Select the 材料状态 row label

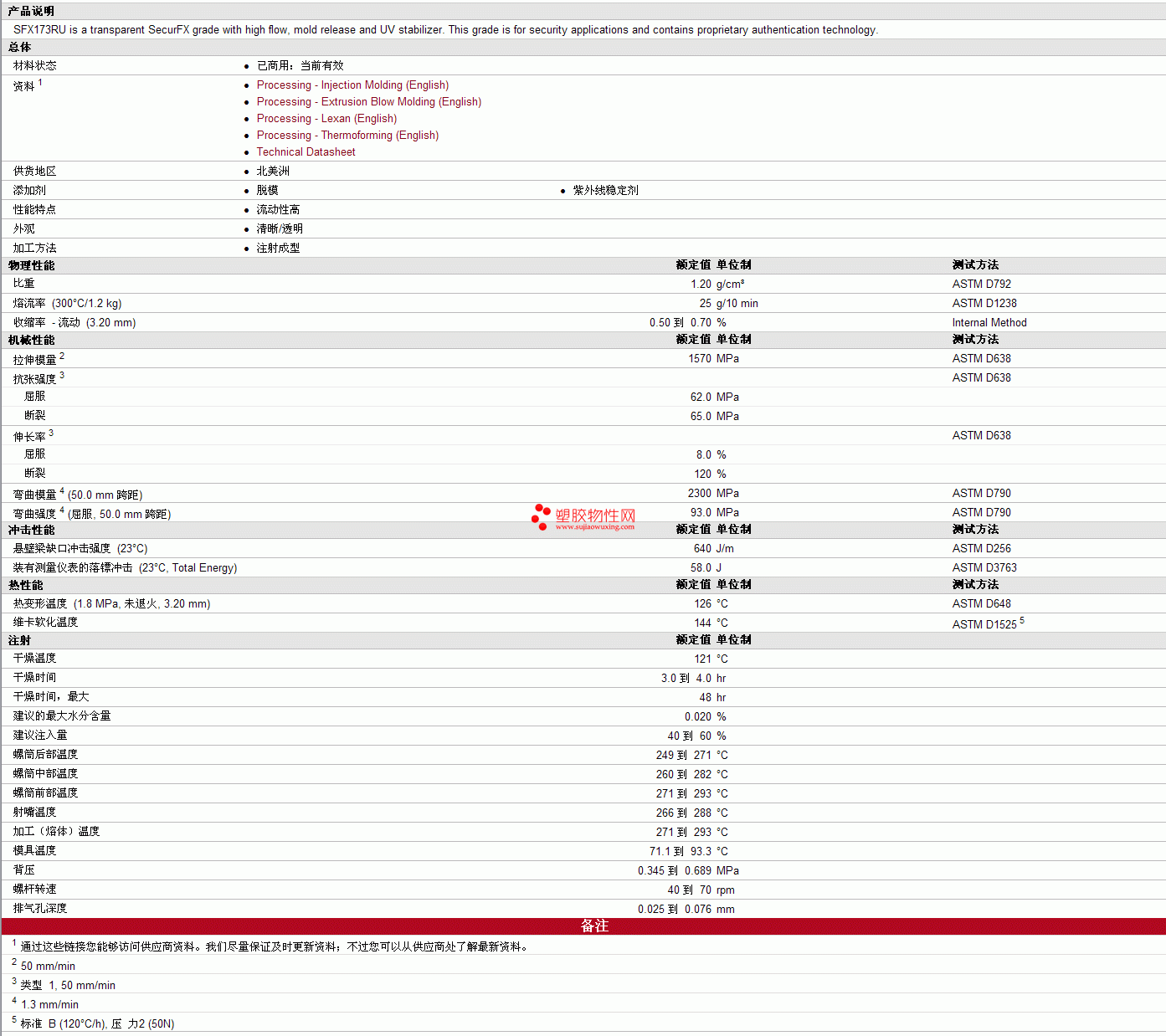click(35, 66)
